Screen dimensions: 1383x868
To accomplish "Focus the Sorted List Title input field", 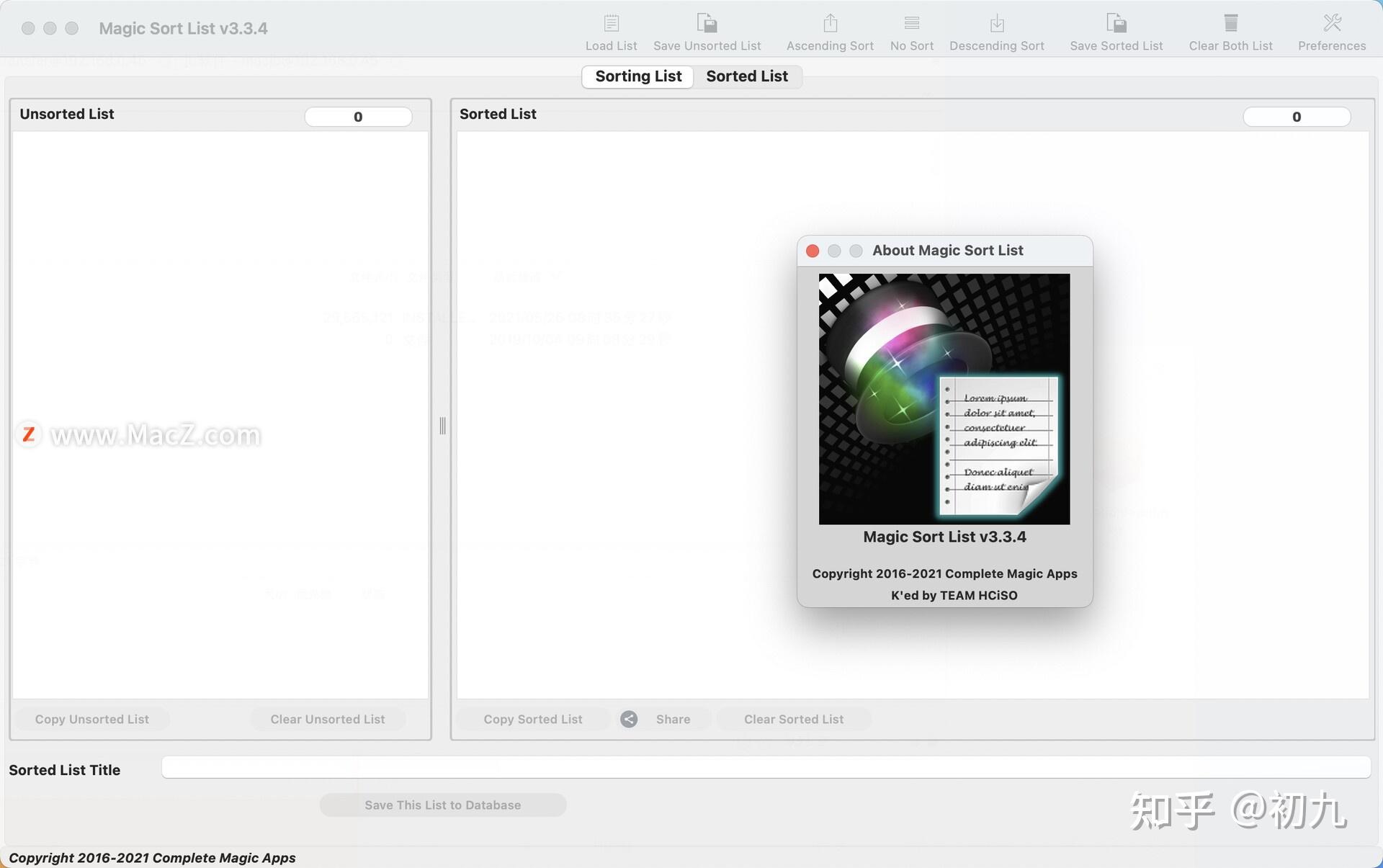I will (x=766, y=767).
